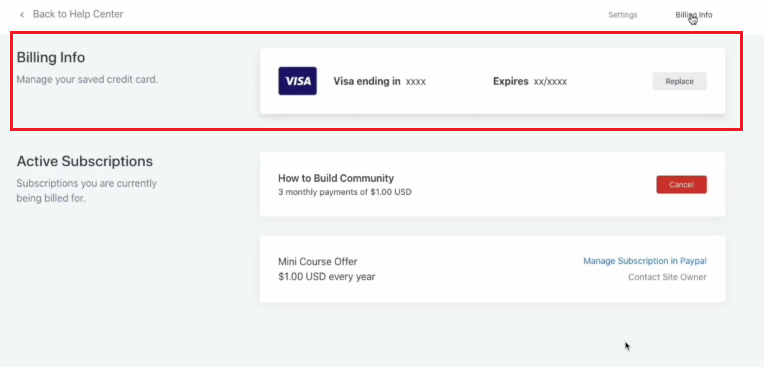The image size is (764, 367).
Task: Open Manage Subscription in Paypal link
Action: coord(645,261)
